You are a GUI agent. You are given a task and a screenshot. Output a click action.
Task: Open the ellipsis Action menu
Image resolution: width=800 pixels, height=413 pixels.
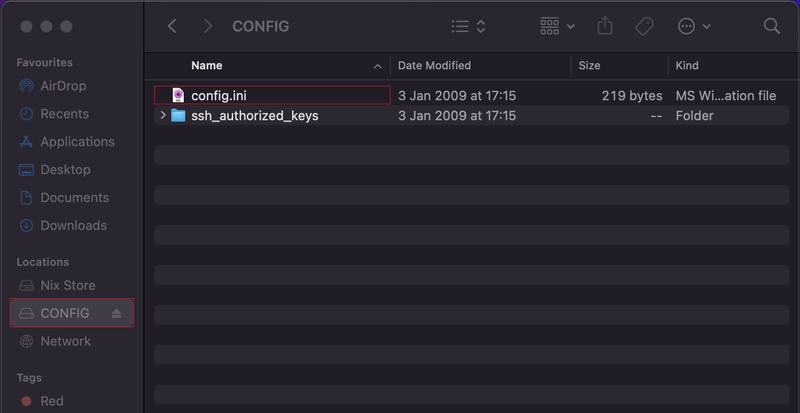coord(694,27)
